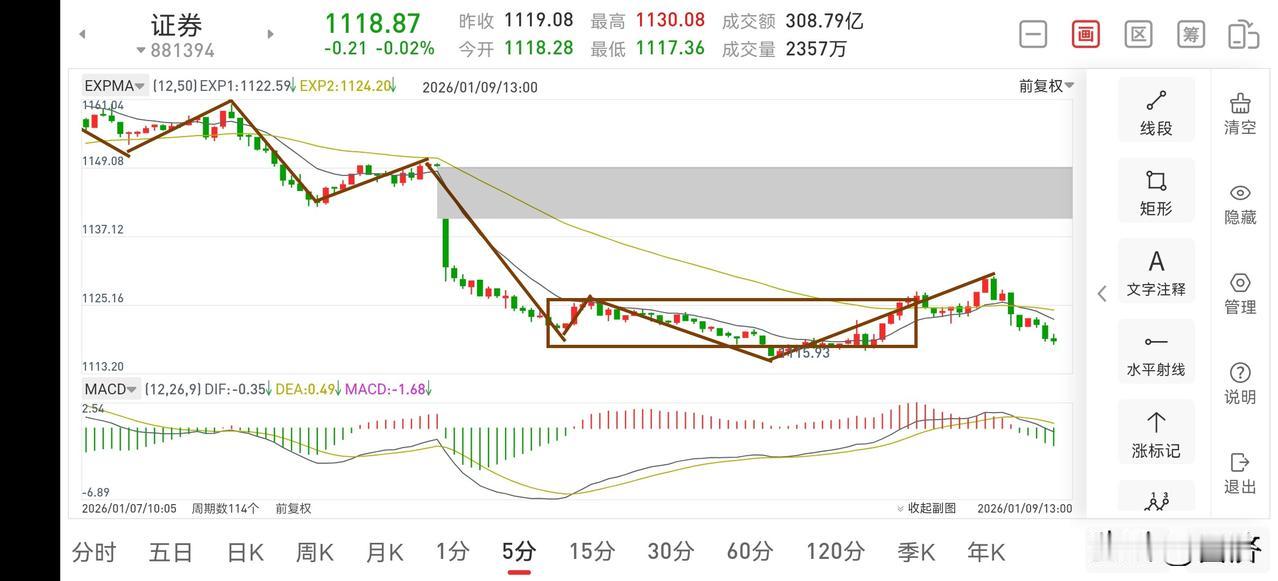Toggle the red 画 drawing mode button
The height and width of the screenshot is (581, 1278).
tap(1085, 34)
